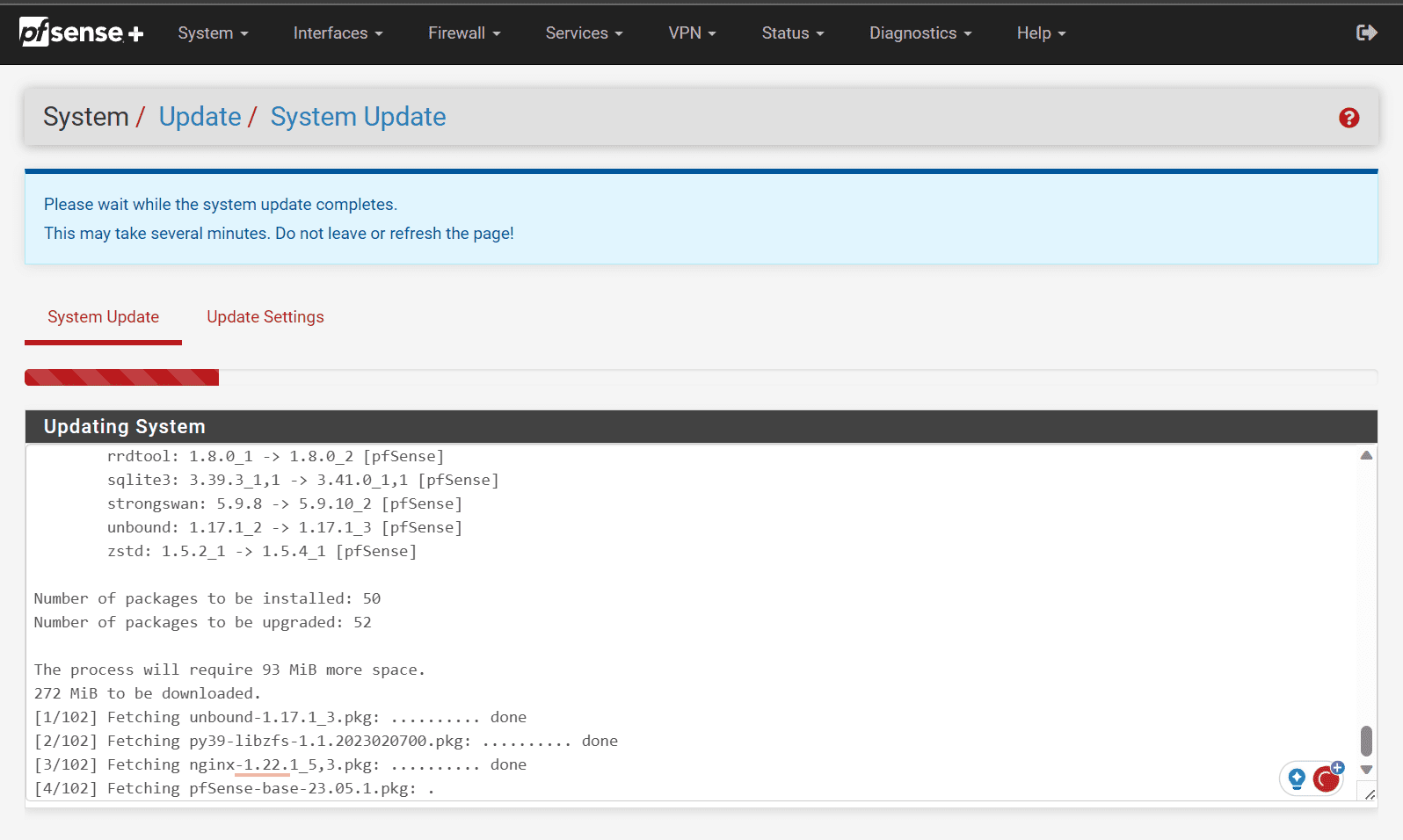
Task: Open the Services dropdown
Action: [x=584, y=33]
